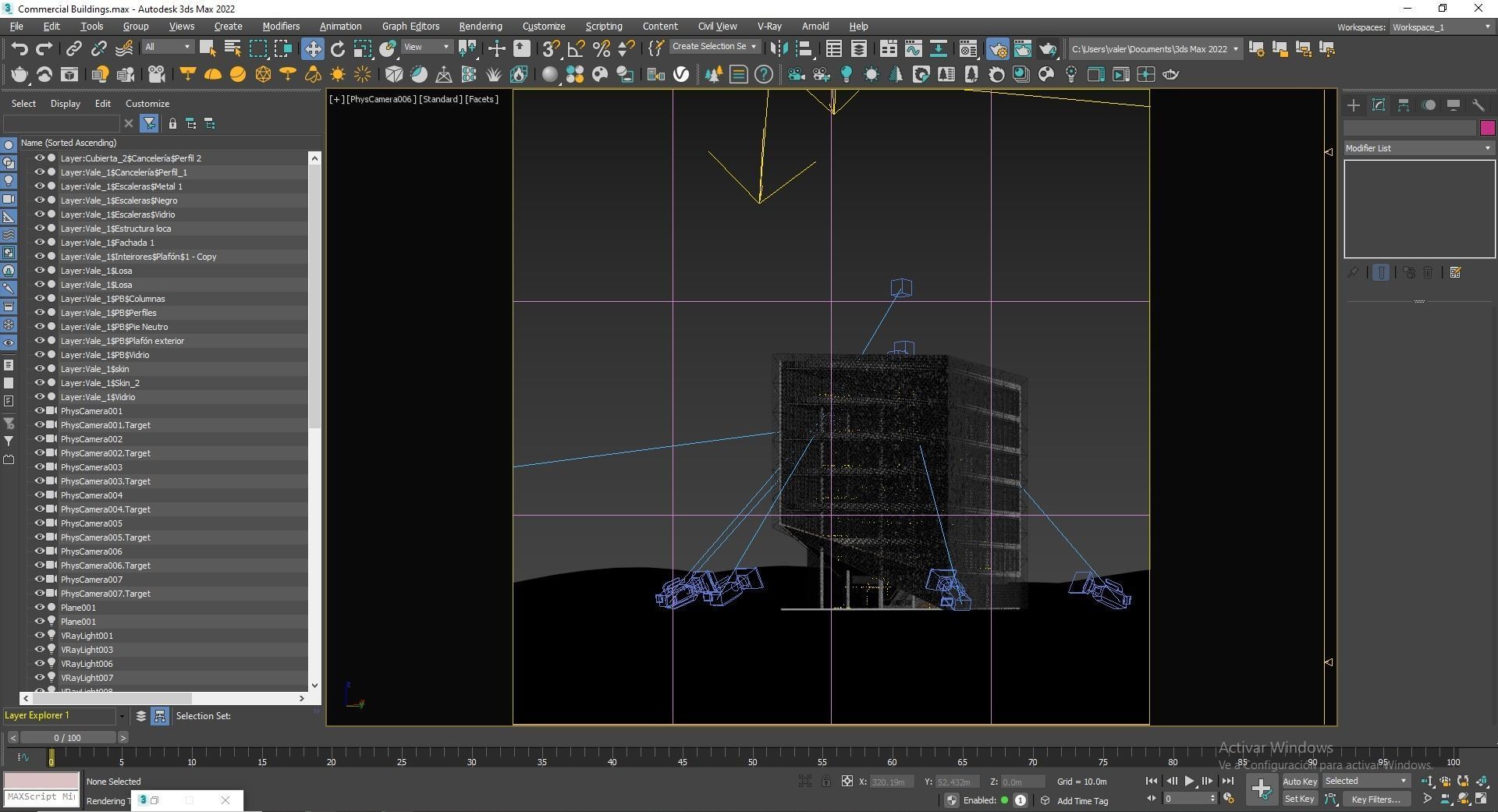
Task: Open the Display command panel tab
Action: 1454,105
